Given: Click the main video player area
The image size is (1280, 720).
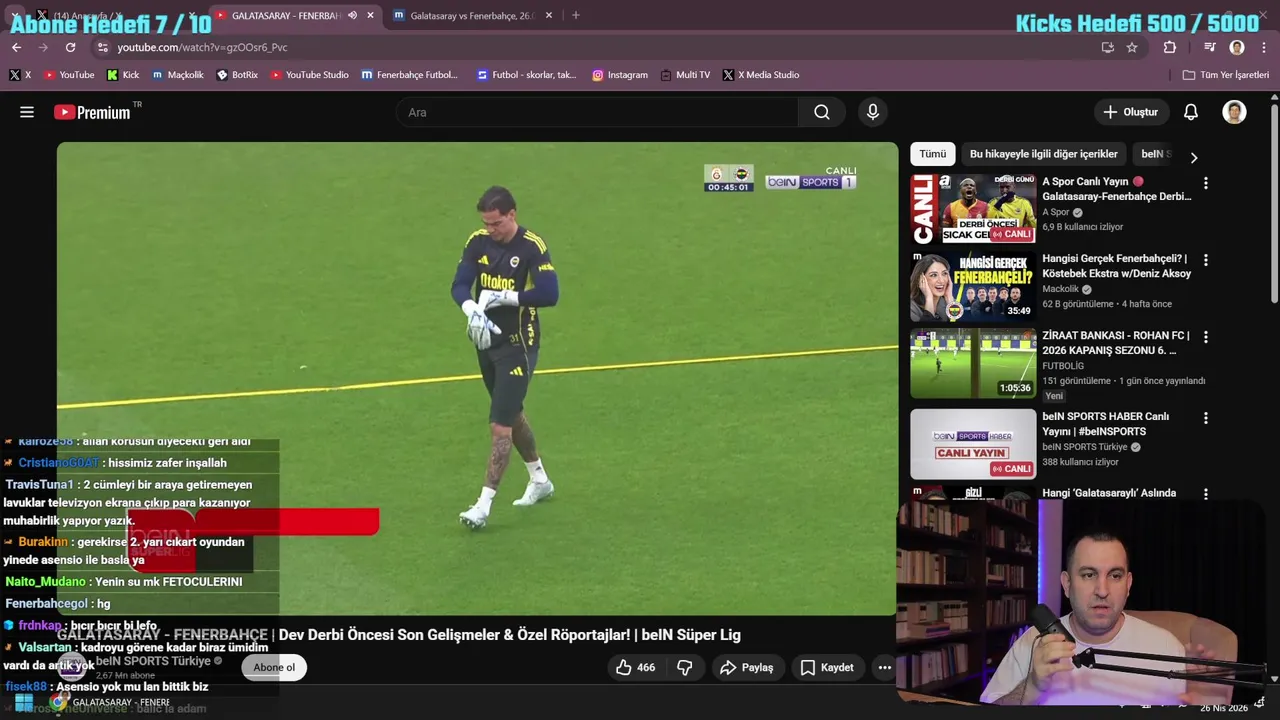Looking at the screenshot, I should (x=477, y=378).
